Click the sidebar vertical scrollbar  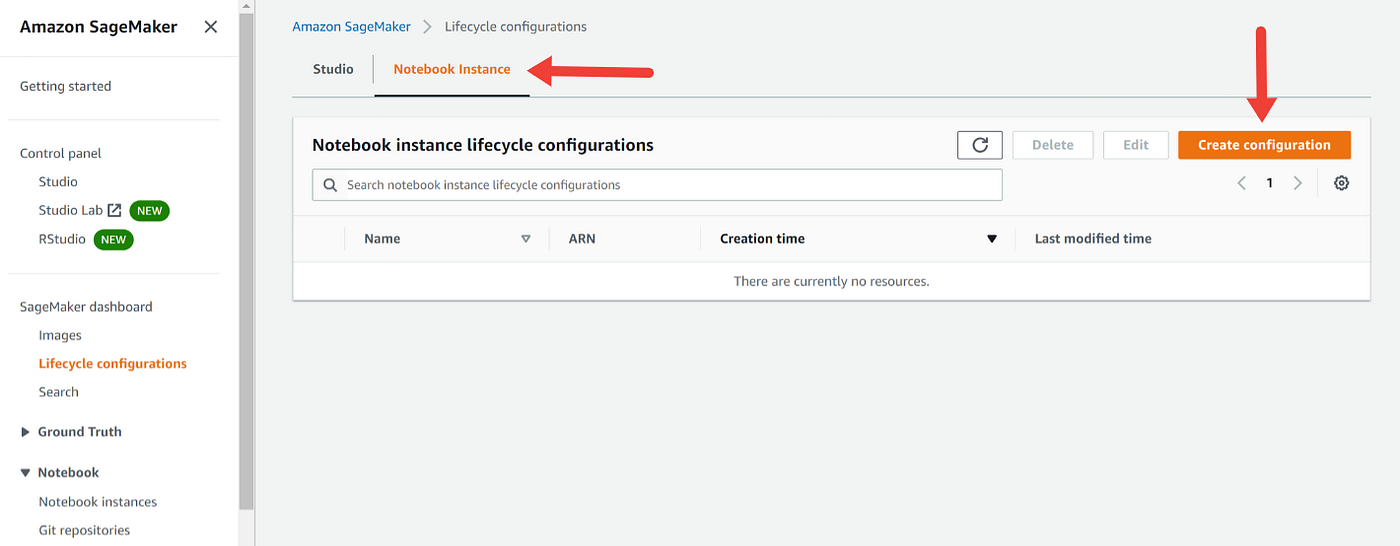coord(247,260)
